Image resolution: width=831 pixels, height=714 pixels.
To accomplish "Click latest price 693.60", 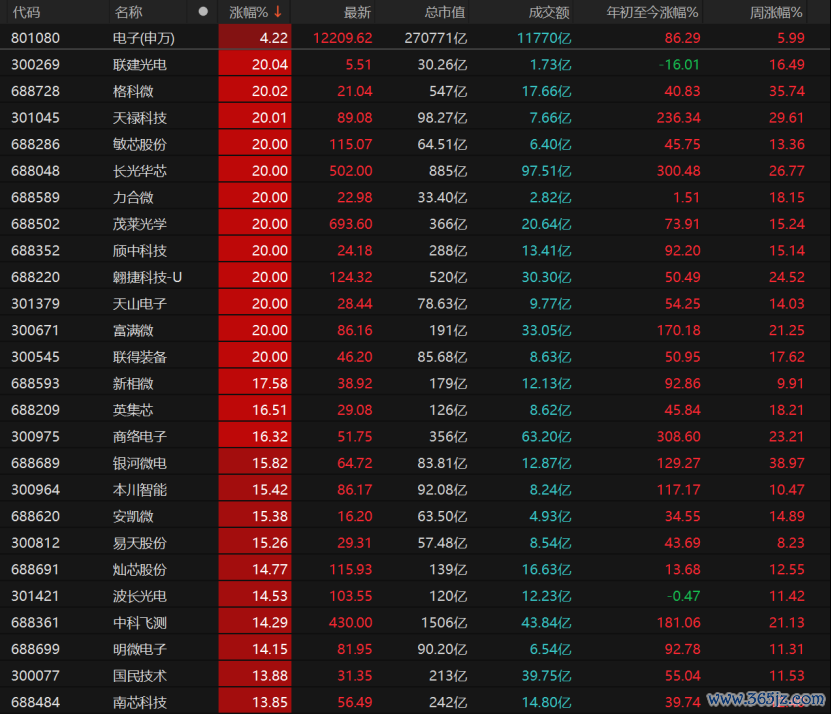I will [x=350, y=224].
